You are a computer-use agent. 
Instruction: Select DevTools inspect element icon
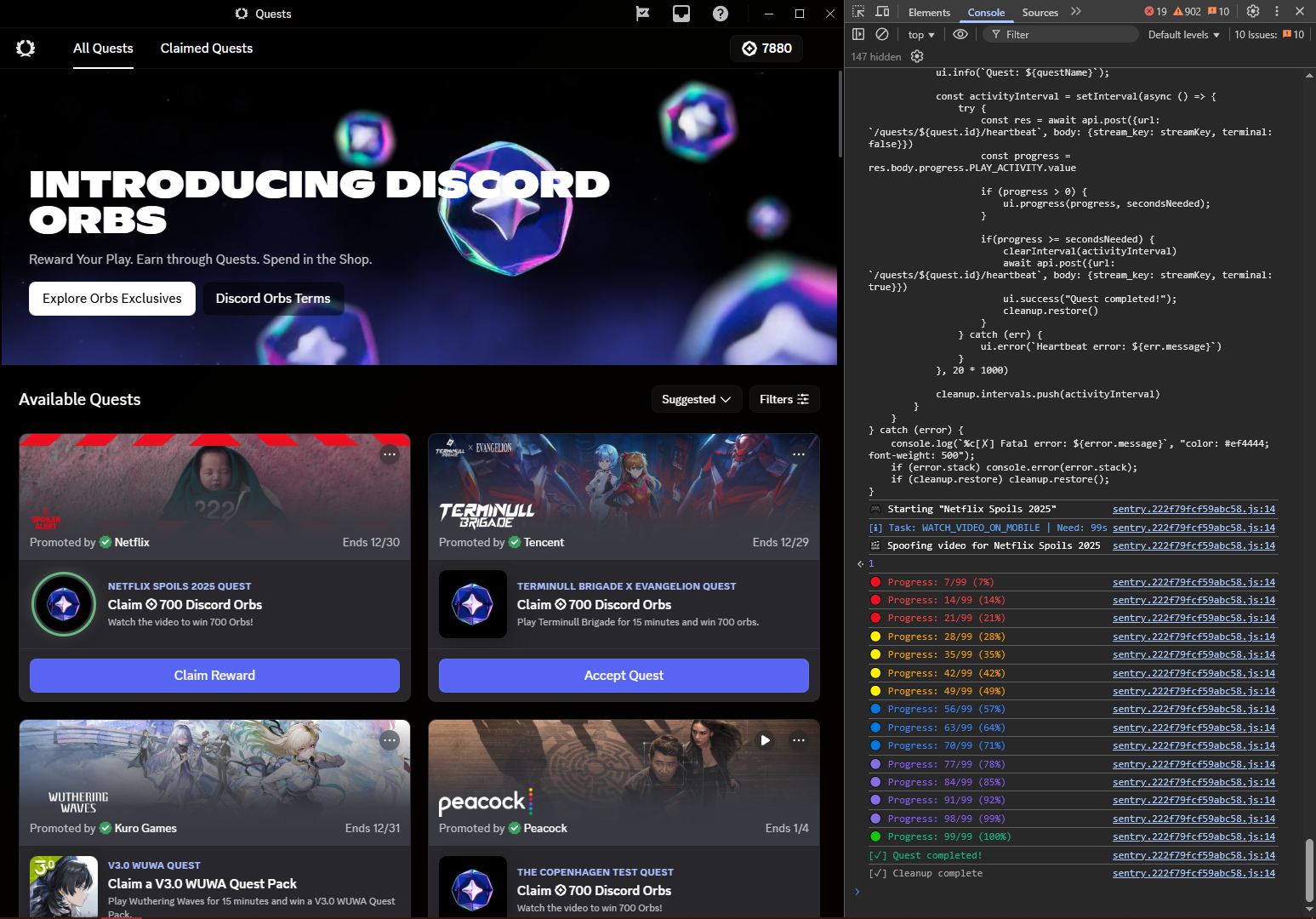pyautogui.click(x=858, y=11)
